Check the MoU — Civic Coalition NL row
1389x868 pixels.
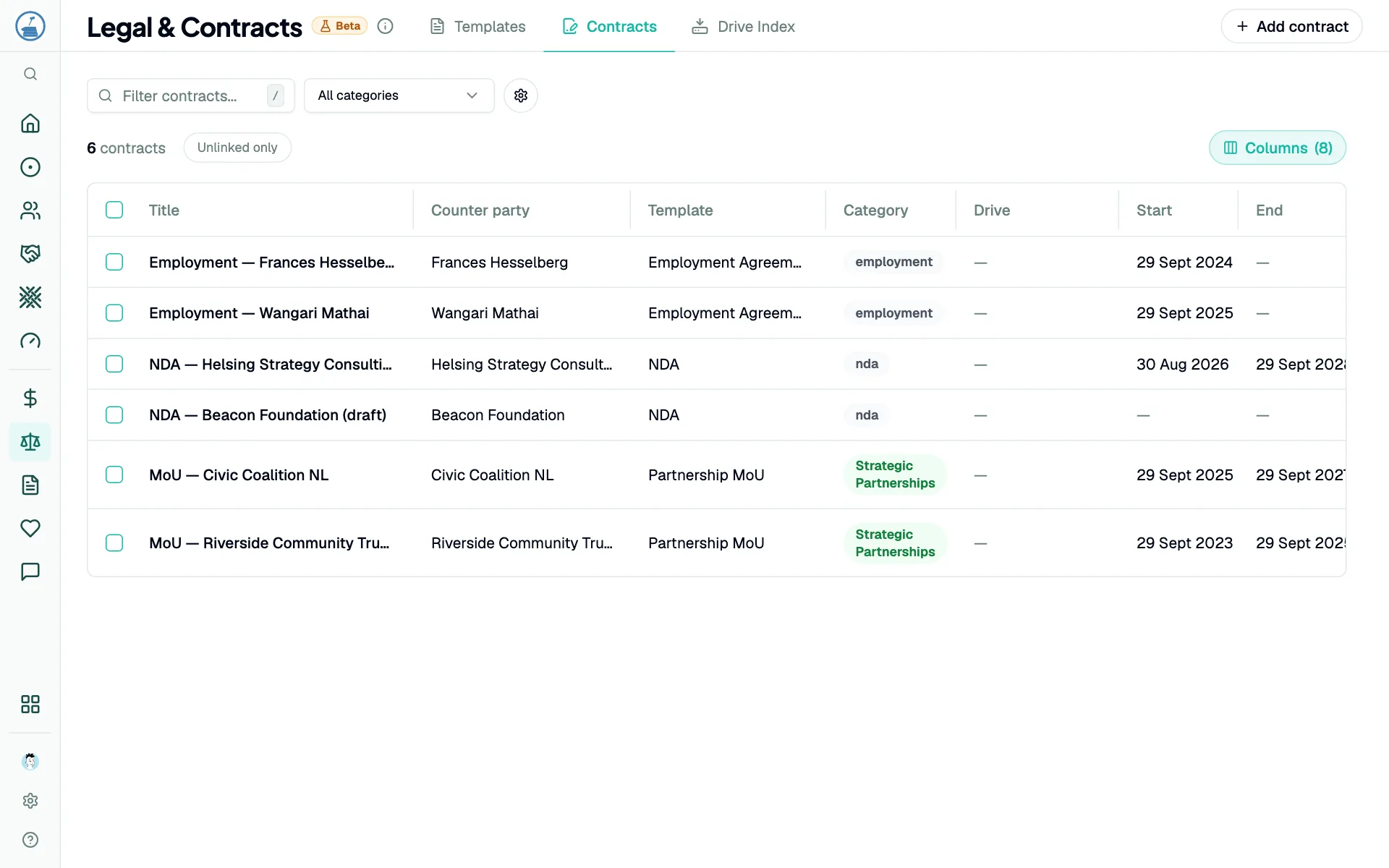pyautogui.click(x=114, y=475)
